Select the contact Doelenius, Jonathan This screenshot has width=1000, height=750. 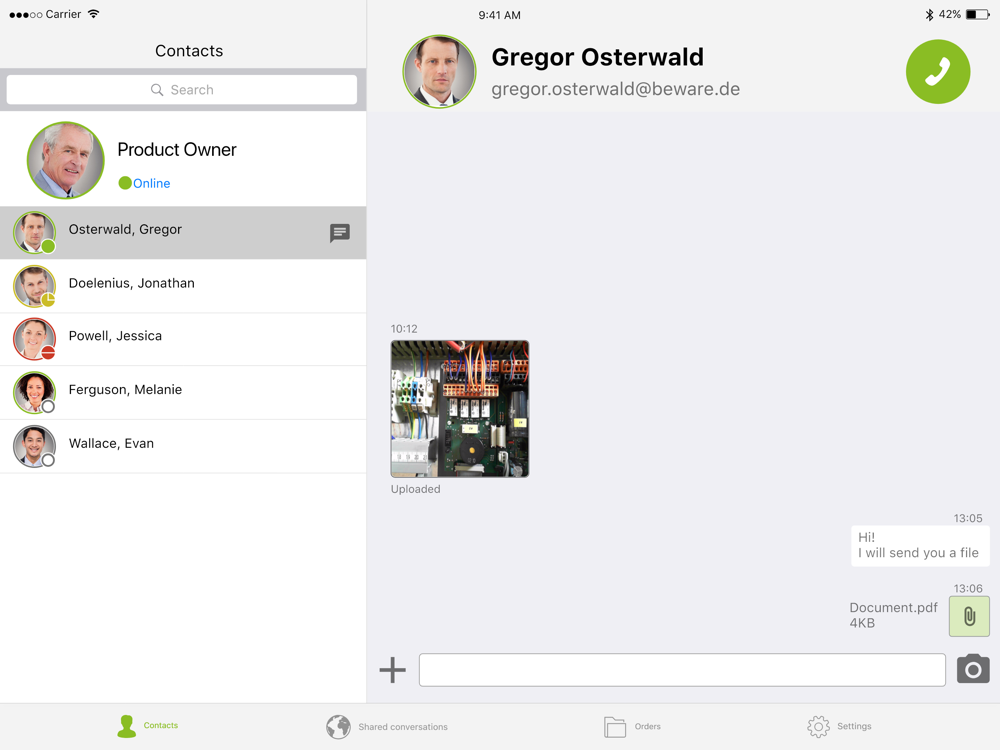[x=183, y=286]
